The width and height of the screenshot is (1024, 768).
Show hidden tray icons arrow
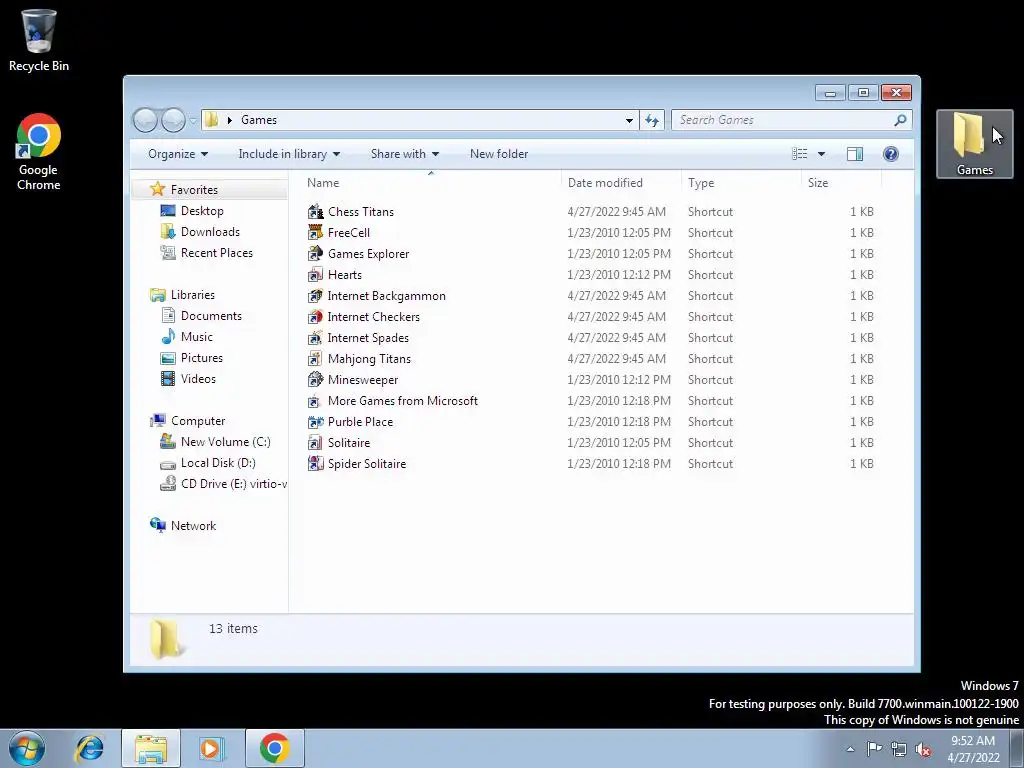coord(850,749)
